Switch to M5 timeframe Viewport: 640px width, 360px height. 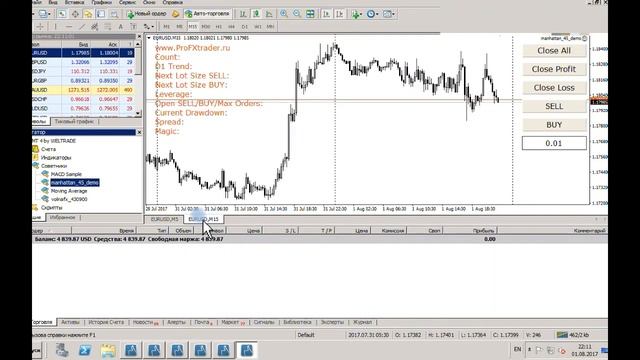click(x=180, y=27)
